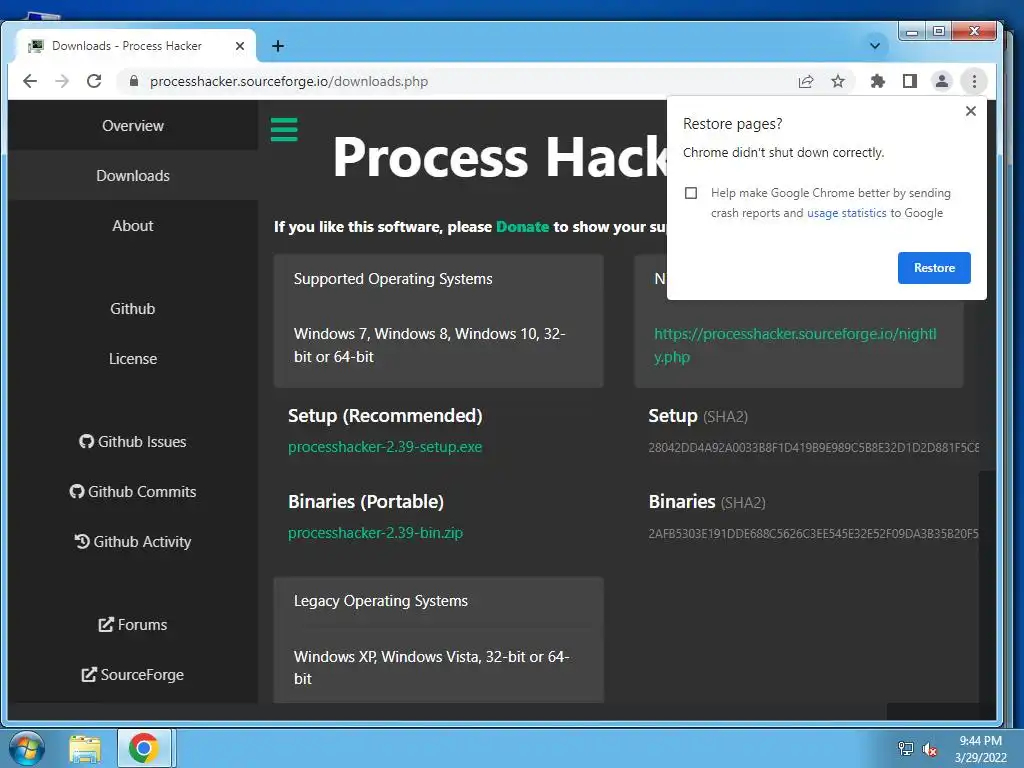Click the Supported Operating Systems heading
The image size is (1024, 768).
tap(393, 279)
